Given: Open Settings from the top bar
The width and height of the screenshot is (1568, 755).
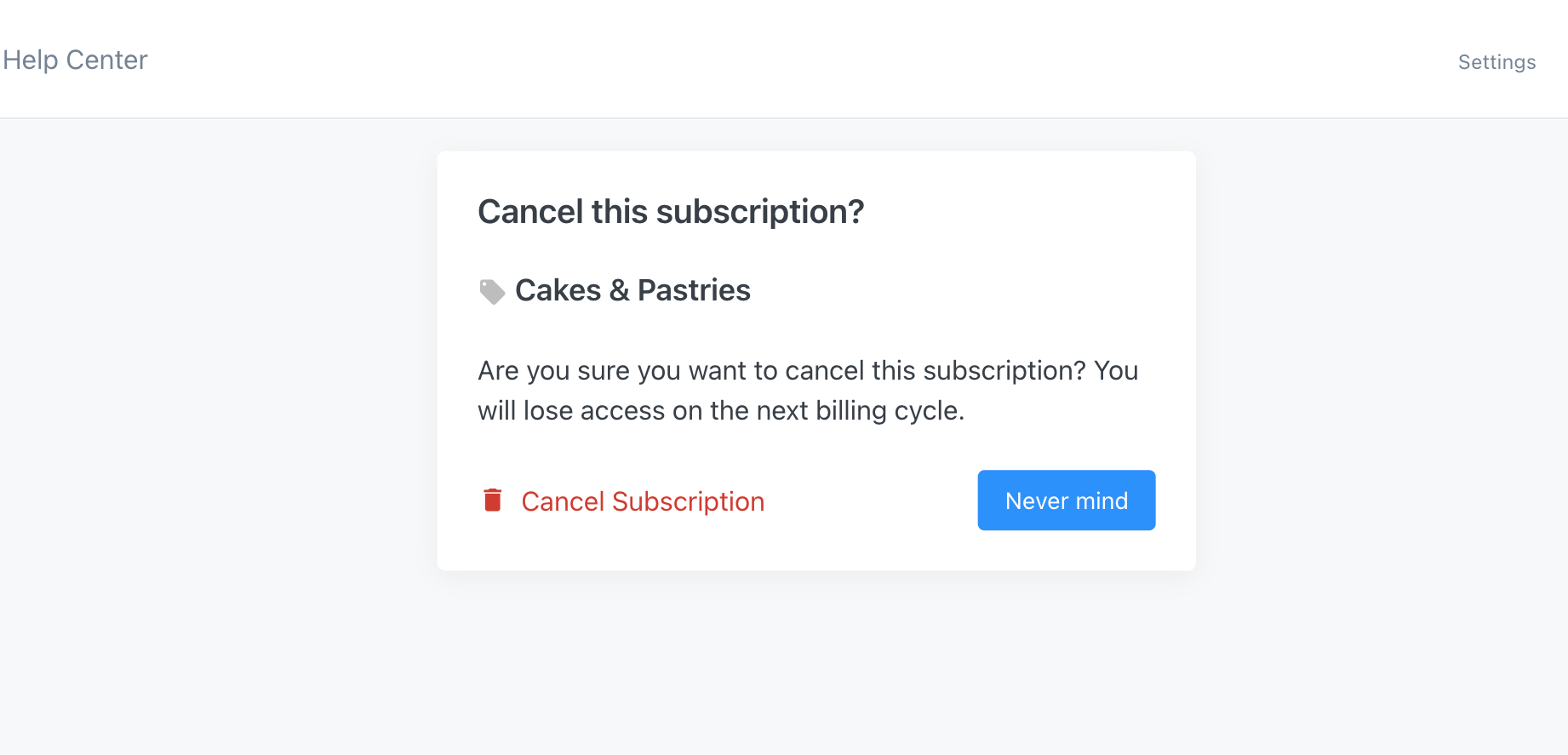Looking at the screenshot, I should tap(1496, 62).
